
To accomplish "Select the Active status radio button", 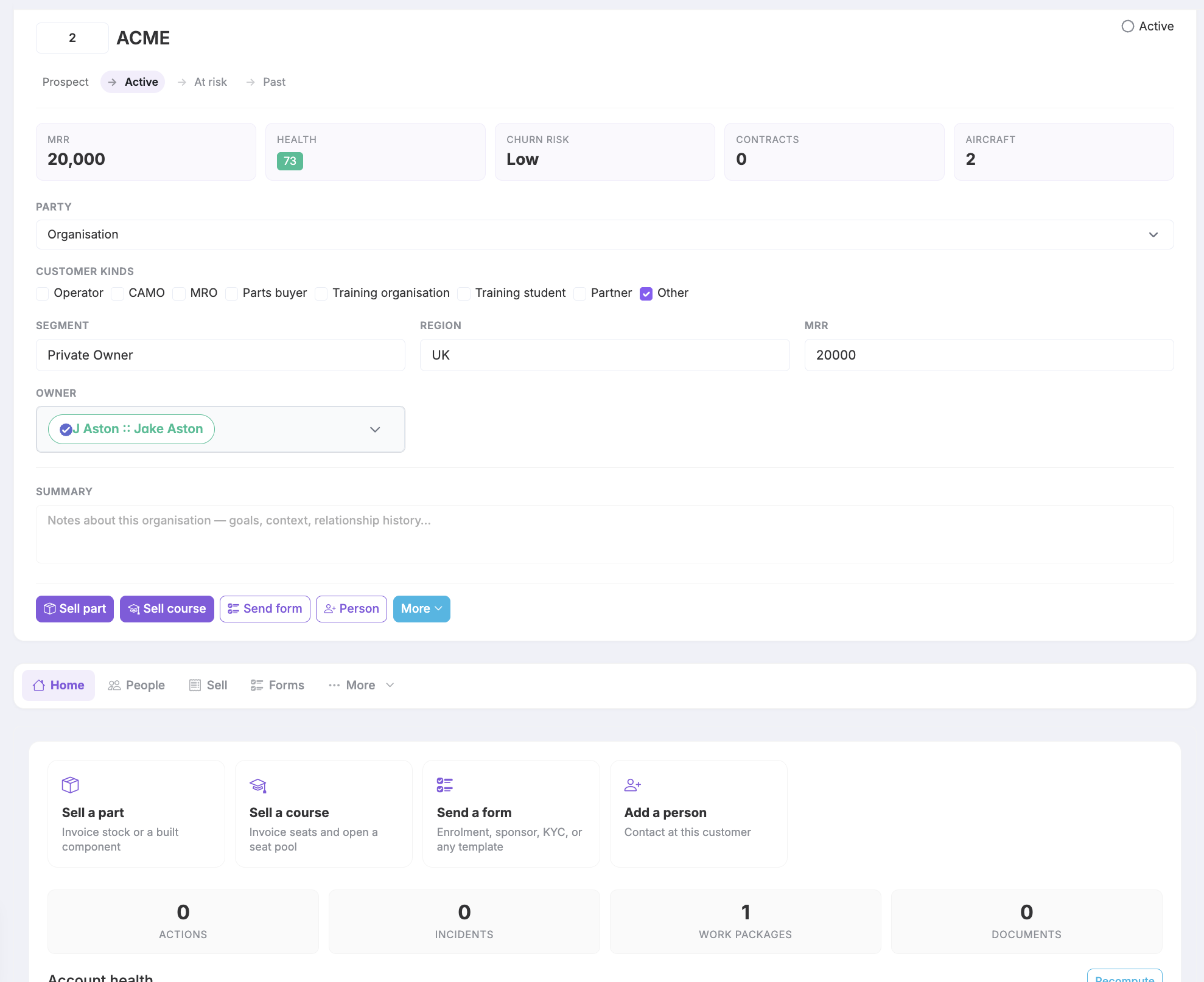I will (x=1128, y=26).
